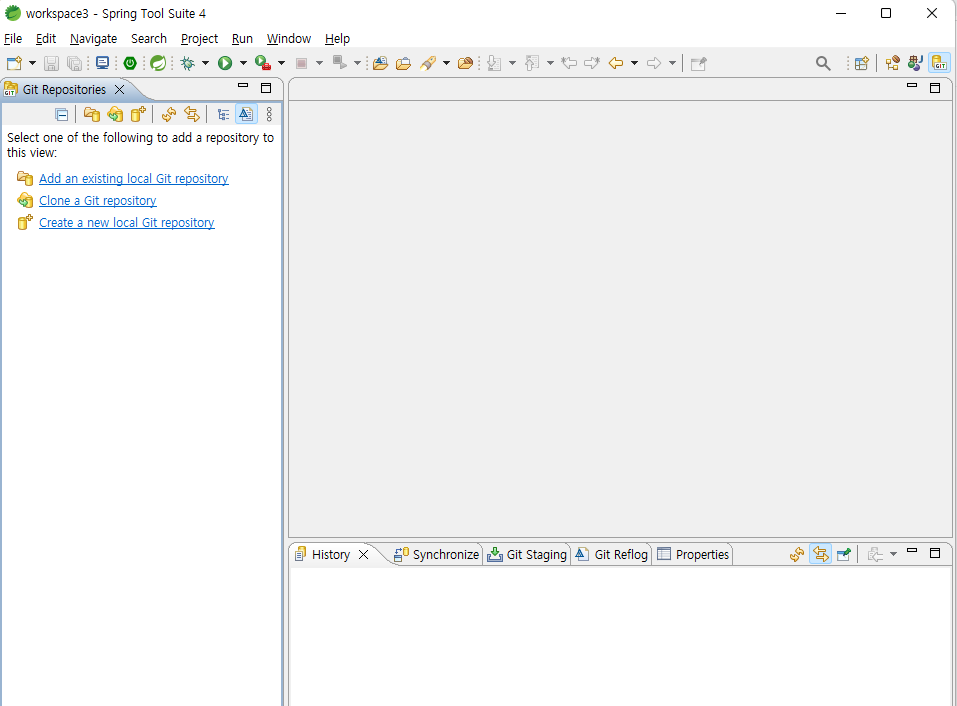Click the Save disk icon in the toolbar
This screenshot has height=706, width=957.
pos(51,63)
